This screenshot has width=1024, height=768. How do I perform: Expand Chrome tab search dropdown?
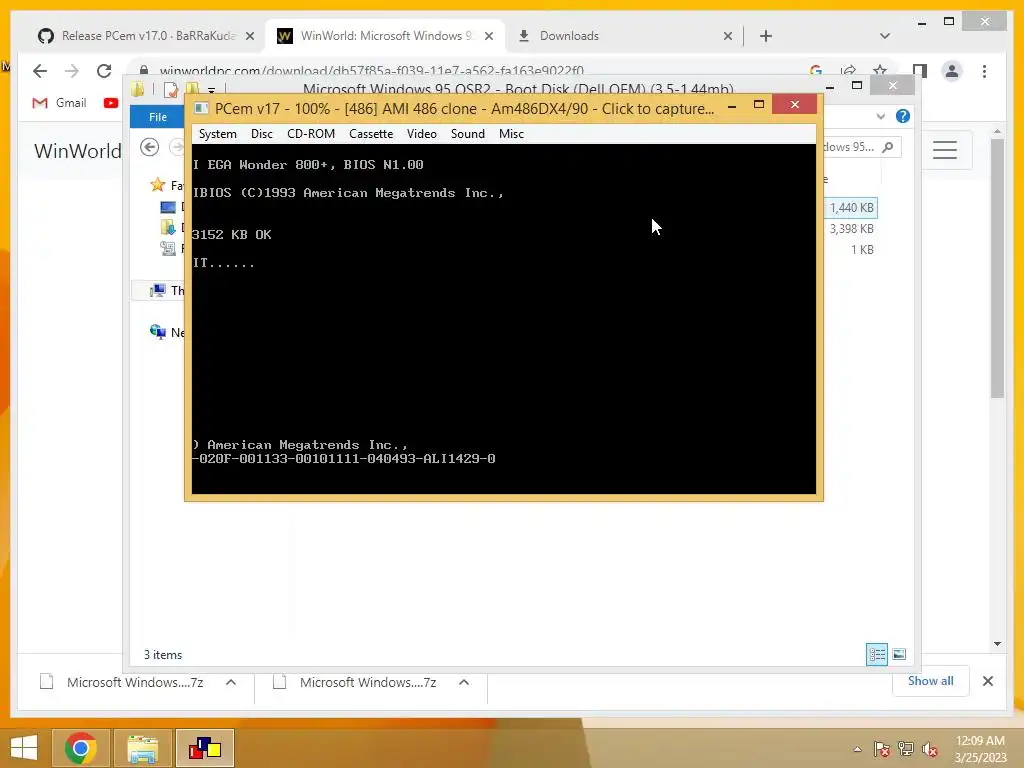(885, 36)
